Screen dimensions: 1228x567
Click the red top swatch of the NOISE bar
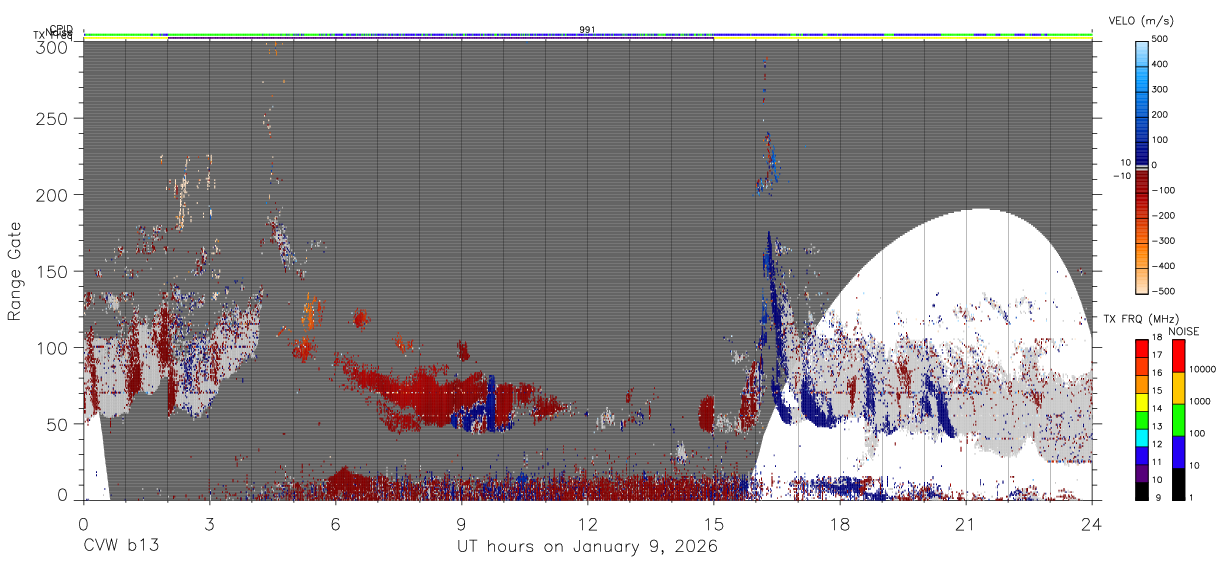pos(1178,355)
